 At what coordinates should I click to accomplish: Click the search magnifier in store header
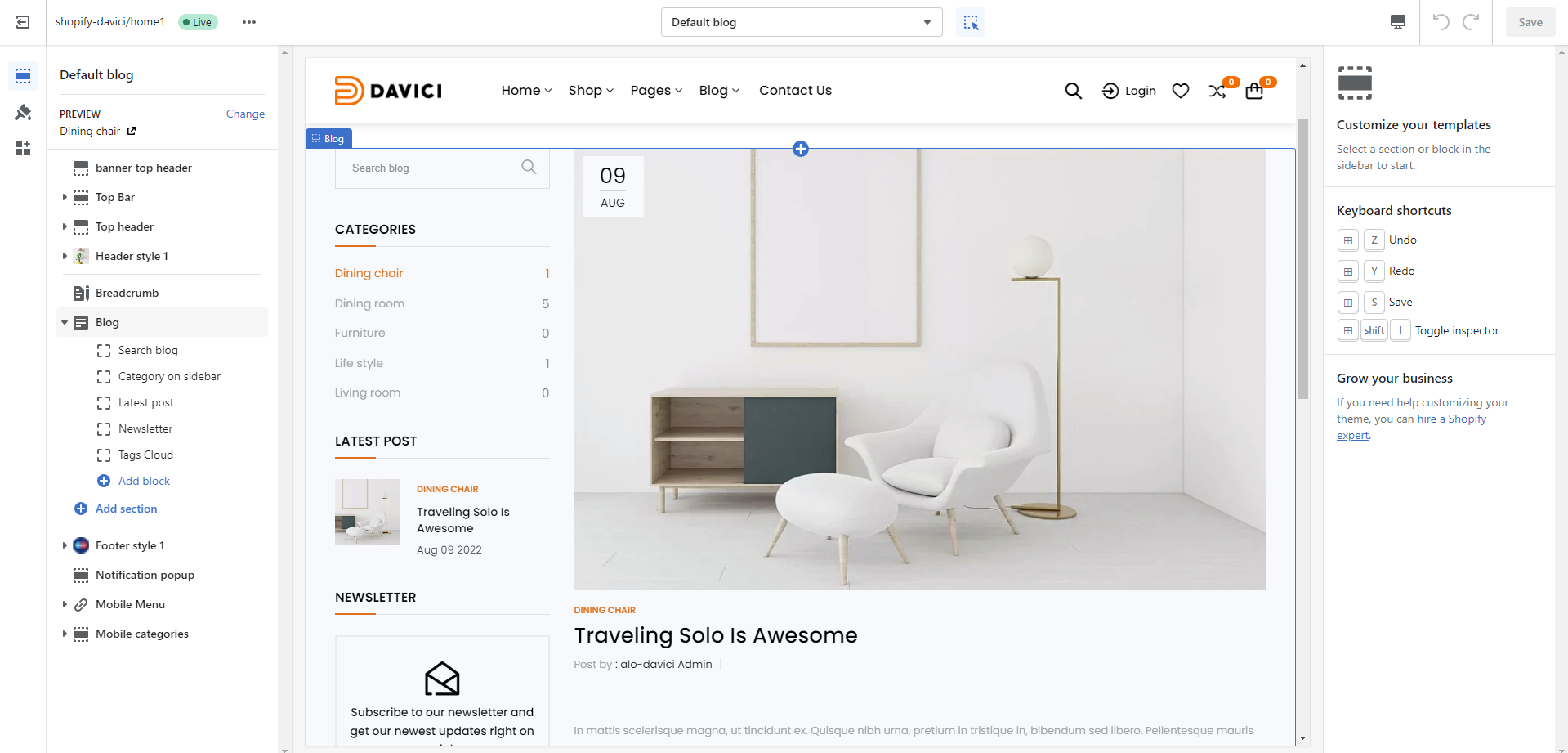click(1073, 91)
